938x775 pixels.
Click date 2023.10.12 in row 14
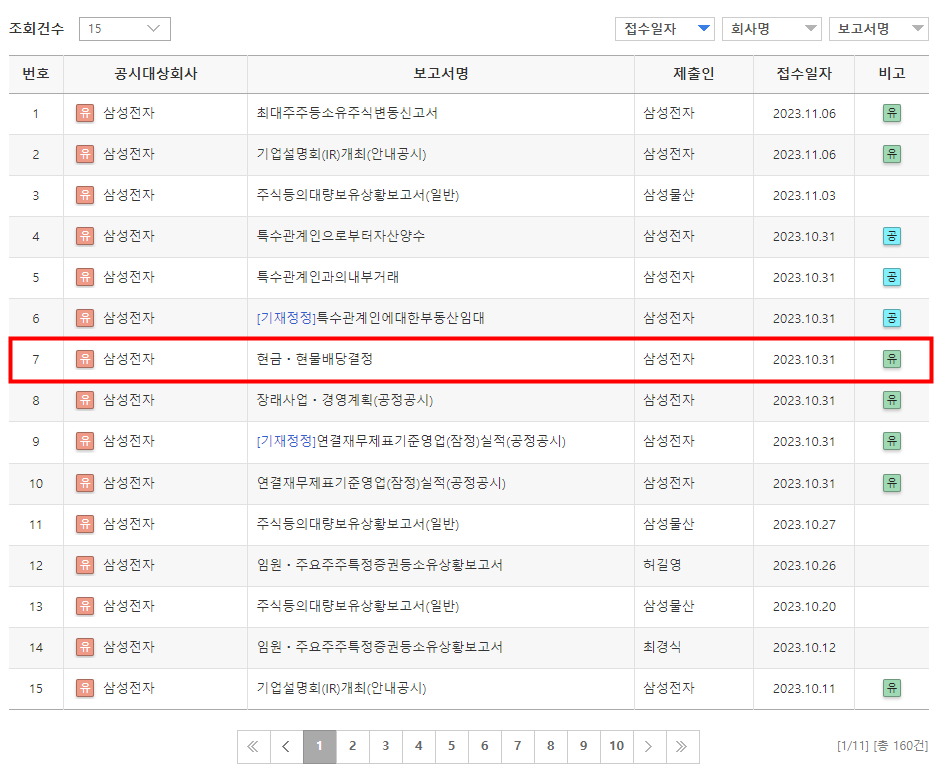(x=804, y=647)
